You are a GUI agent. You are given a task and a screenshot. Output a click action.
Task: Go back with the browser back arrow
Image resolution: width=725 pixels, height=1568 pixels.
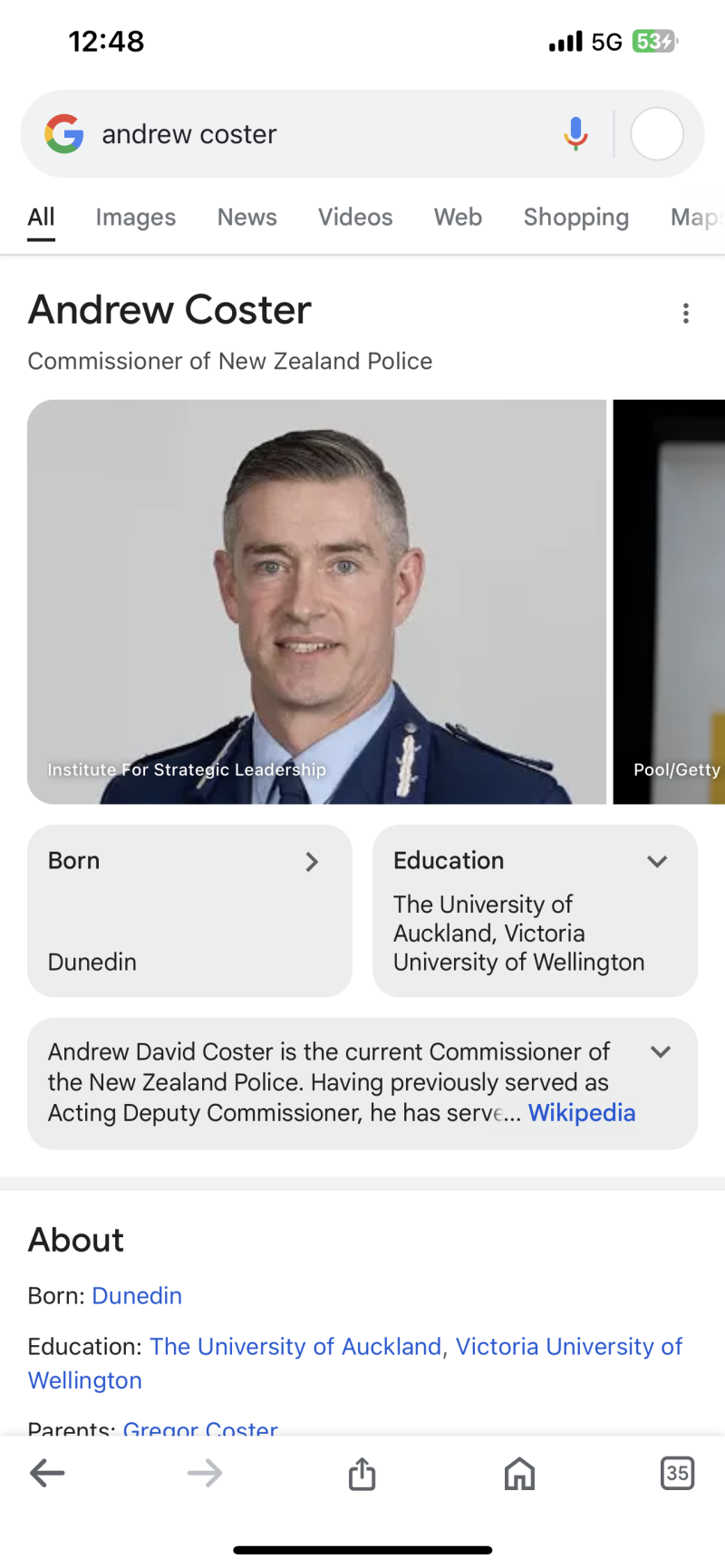tap(47, 1473)
